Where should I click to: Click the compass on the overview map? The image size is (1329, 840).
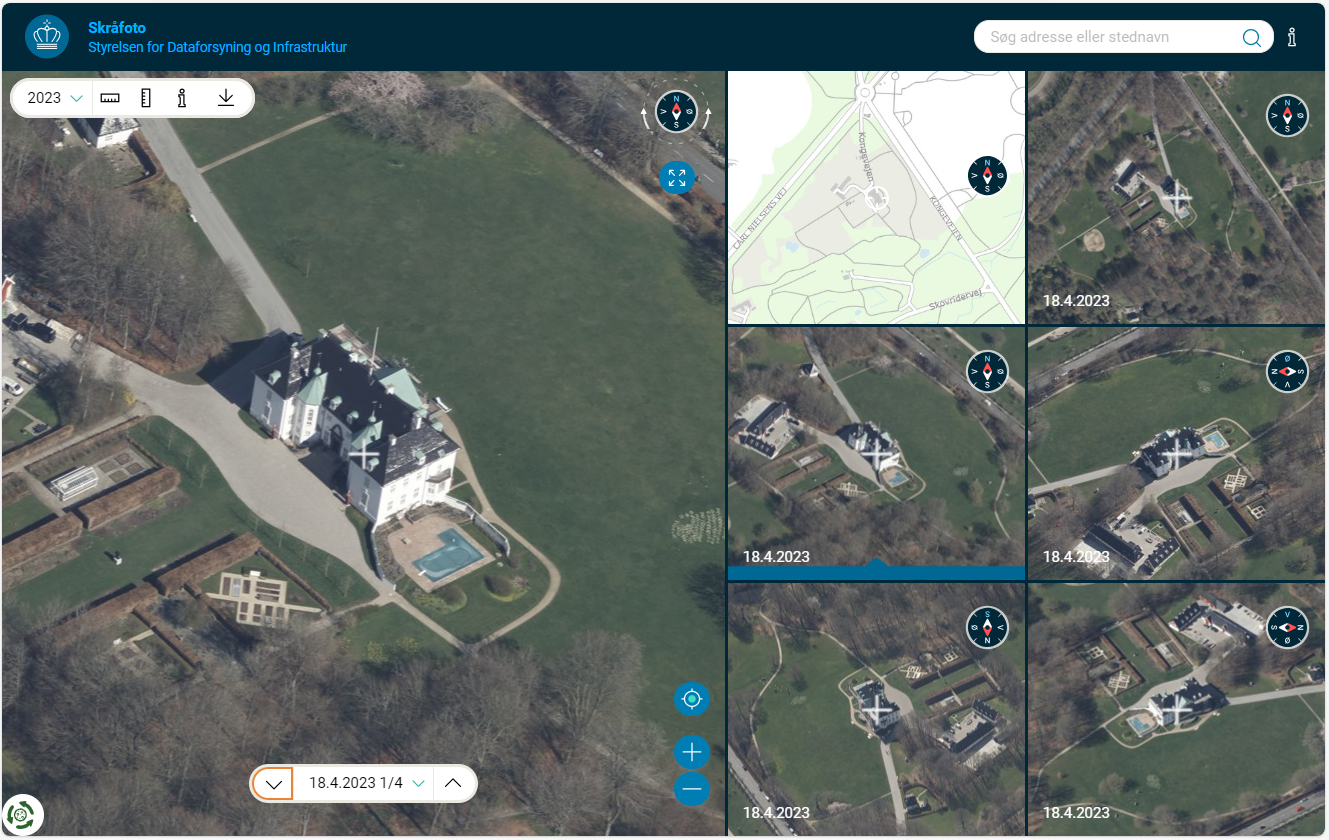988,175
